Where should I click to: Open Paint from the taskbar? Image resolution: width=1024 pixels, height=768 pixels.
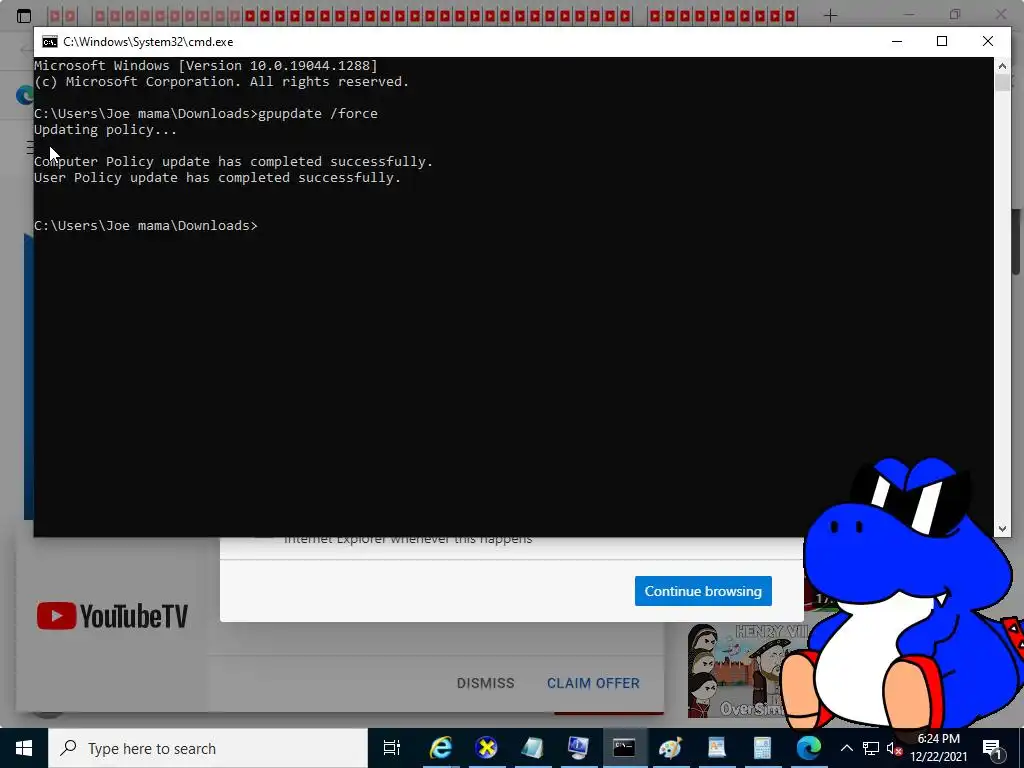tap(670, 748)
